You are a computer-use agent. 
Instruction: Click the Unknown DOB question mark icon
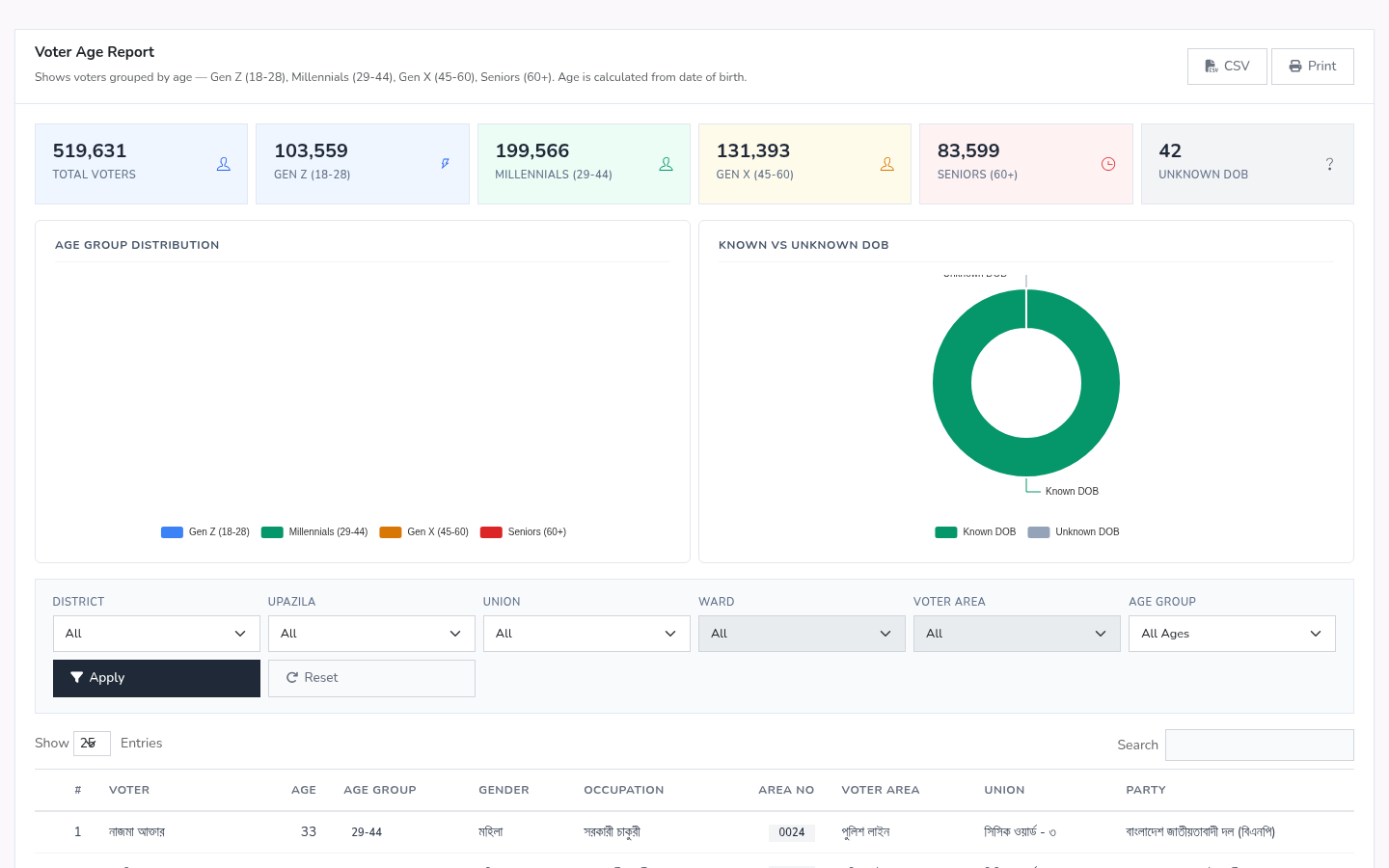1329,164
